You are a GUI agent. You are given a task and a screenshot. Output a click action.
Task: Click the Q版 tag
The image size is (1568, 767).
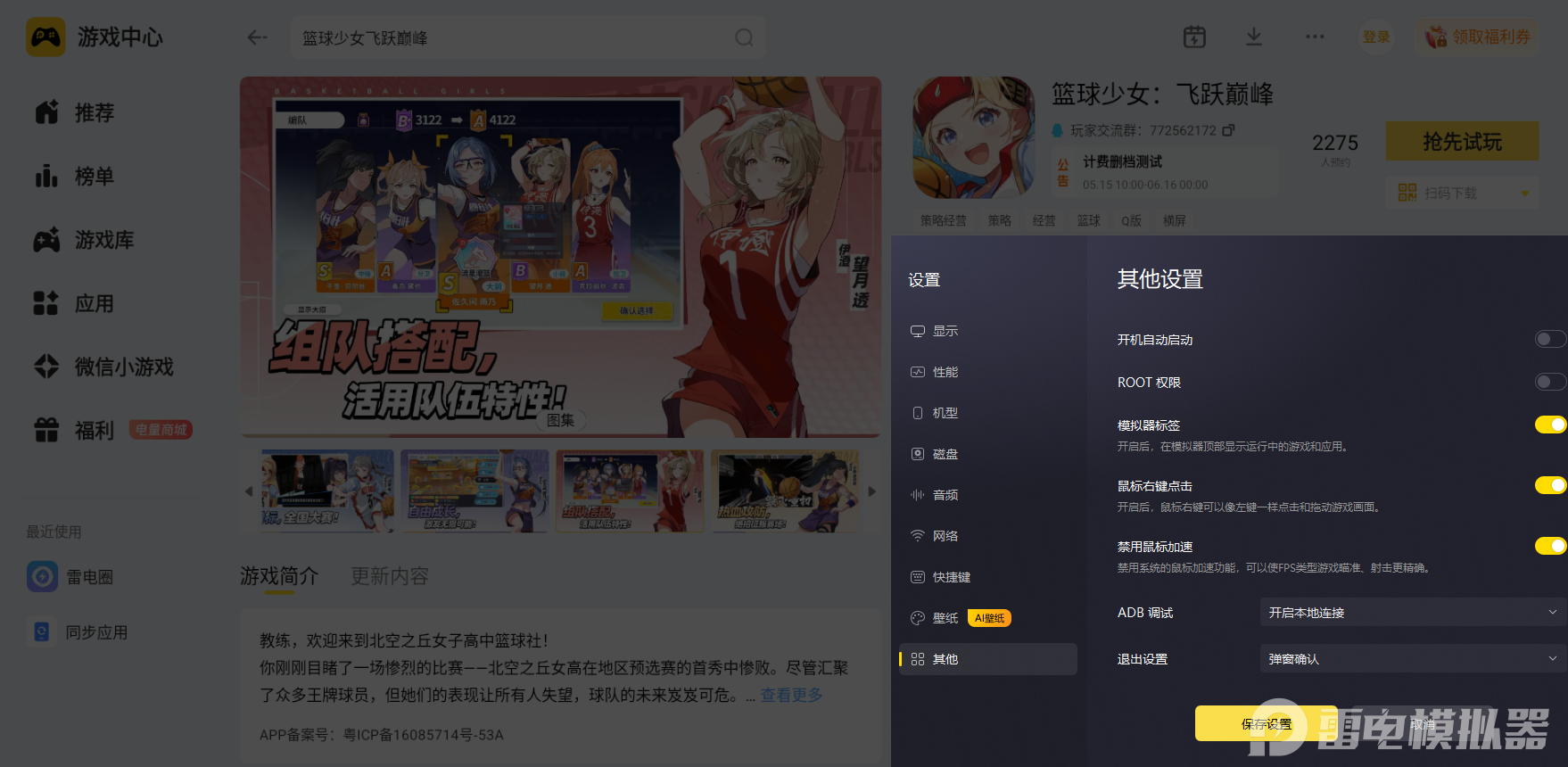[x=1131, y=220]
